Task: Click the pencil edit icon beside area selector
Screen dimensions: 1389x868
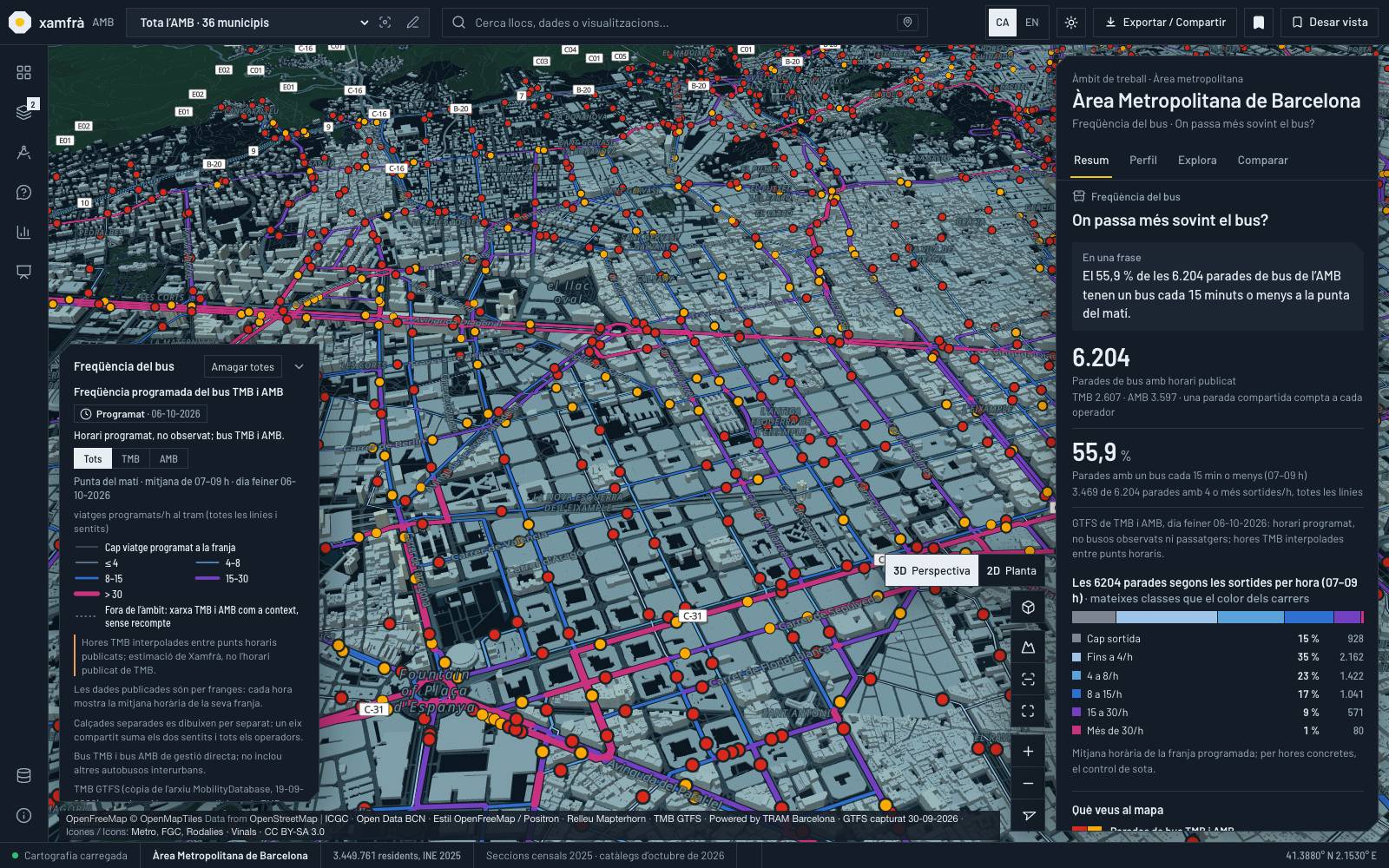Action: click(413, 23)
